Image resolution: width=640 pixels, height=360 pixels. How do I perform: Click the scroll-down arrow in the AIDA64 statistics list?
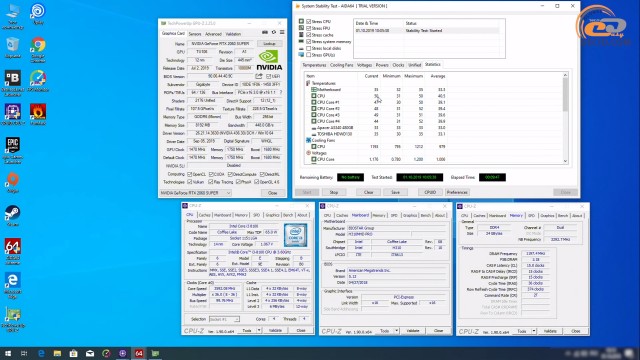click(565, 161)
